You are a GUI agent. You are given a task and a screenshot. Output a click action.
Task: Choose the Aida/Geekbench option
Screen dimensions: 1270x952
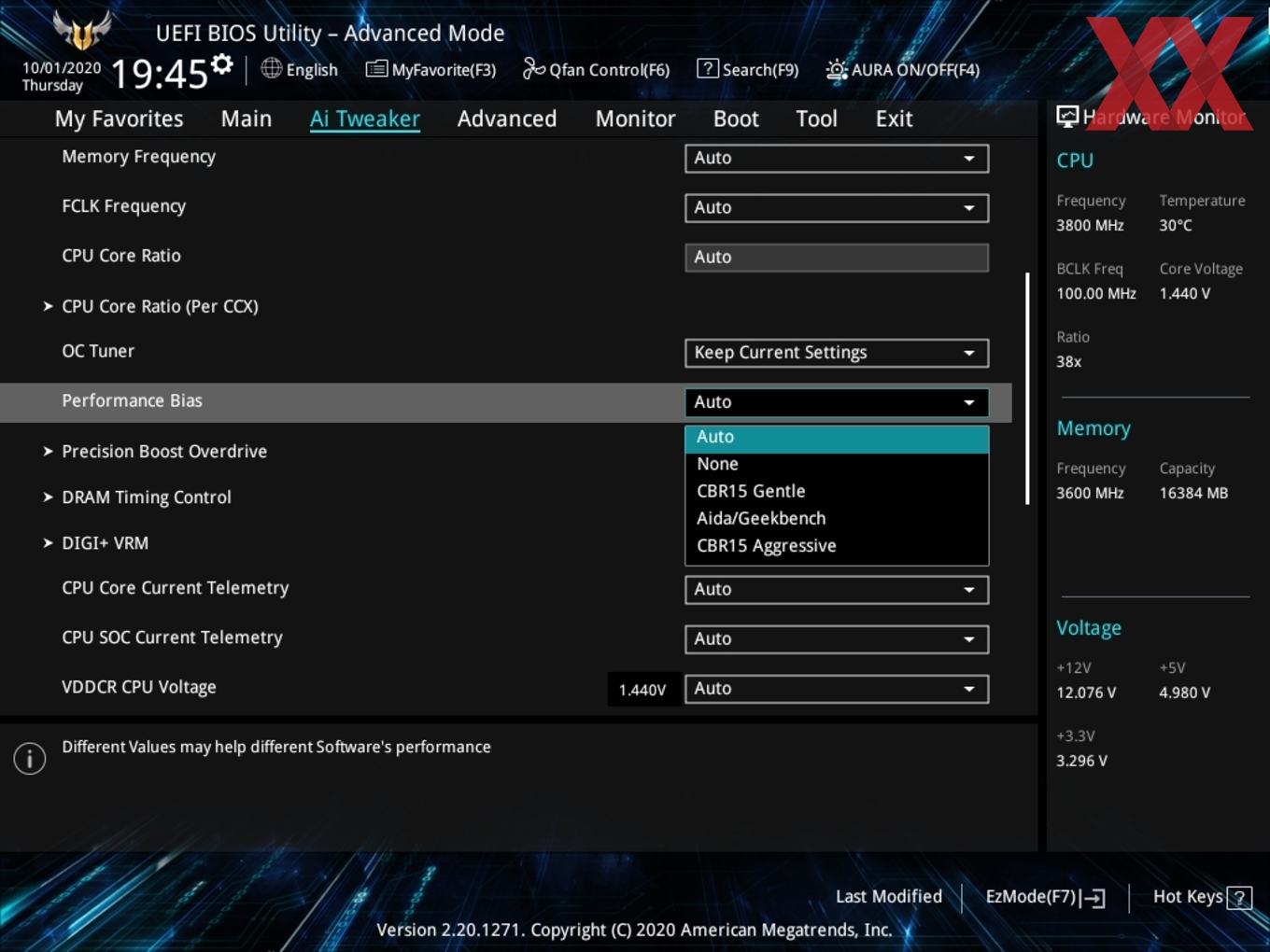[x=837, y=518]
